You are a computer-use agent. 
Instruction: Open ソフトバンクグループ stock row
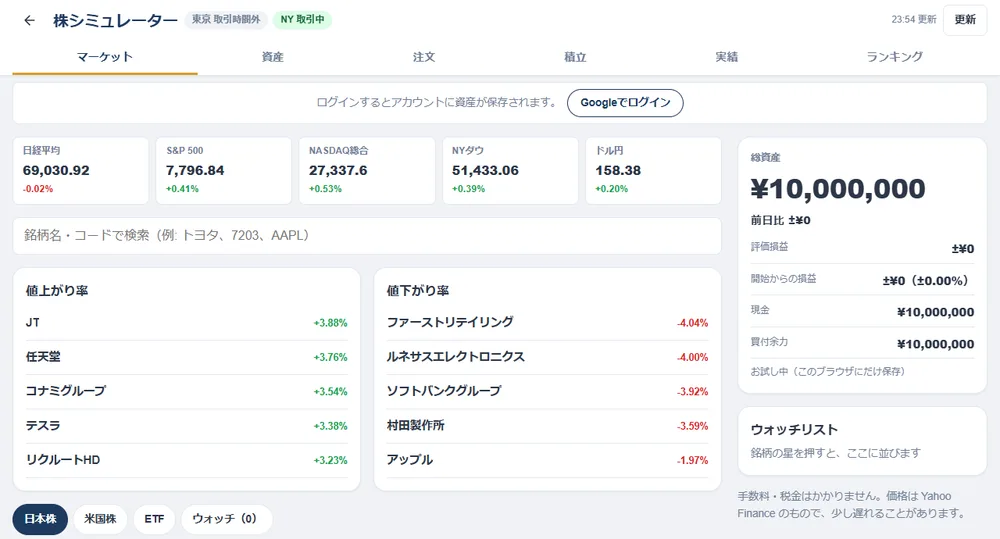click(547, 392)
